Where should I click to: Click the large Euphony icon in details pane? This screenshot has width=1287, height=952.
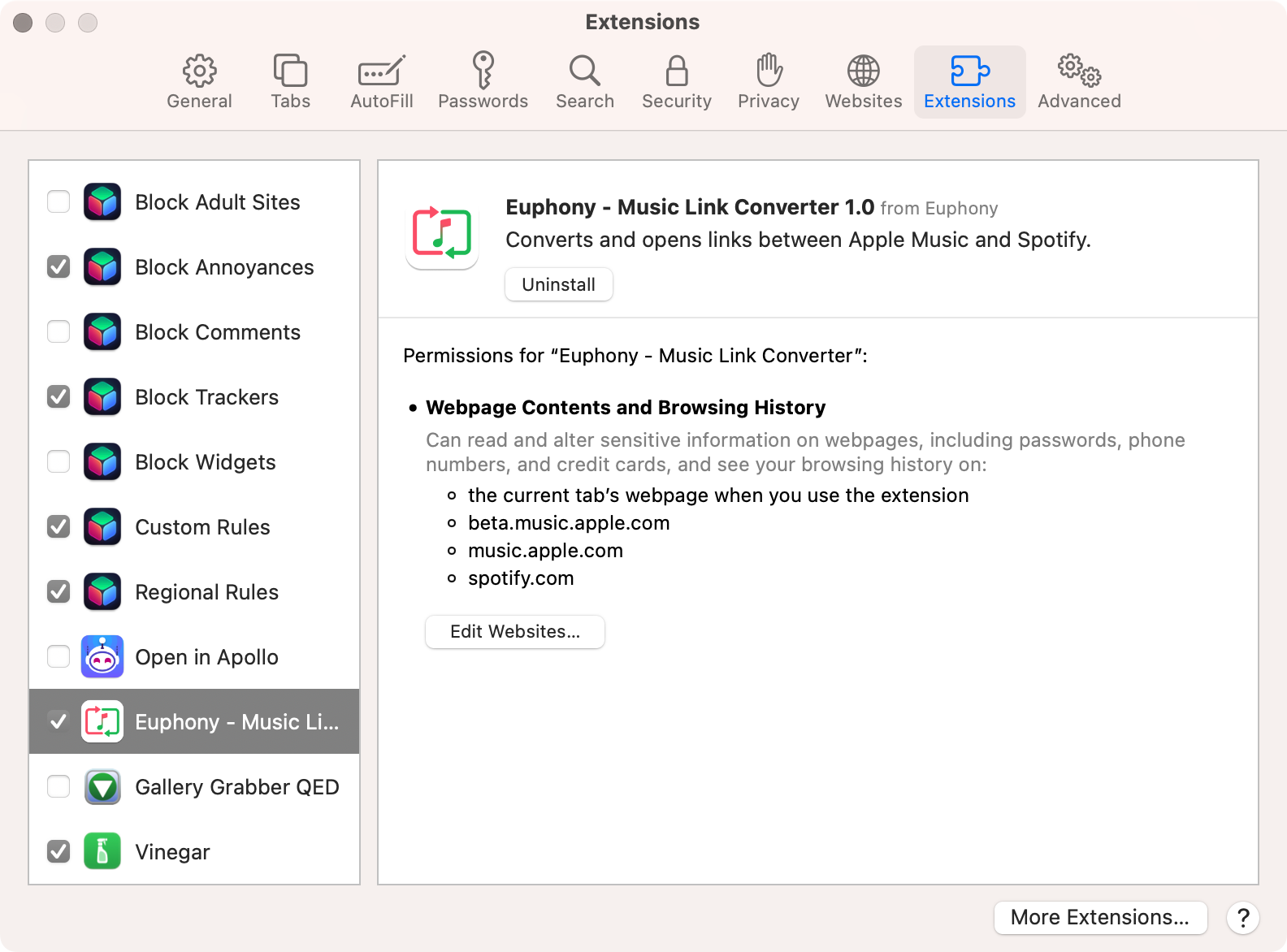point(442,233)
